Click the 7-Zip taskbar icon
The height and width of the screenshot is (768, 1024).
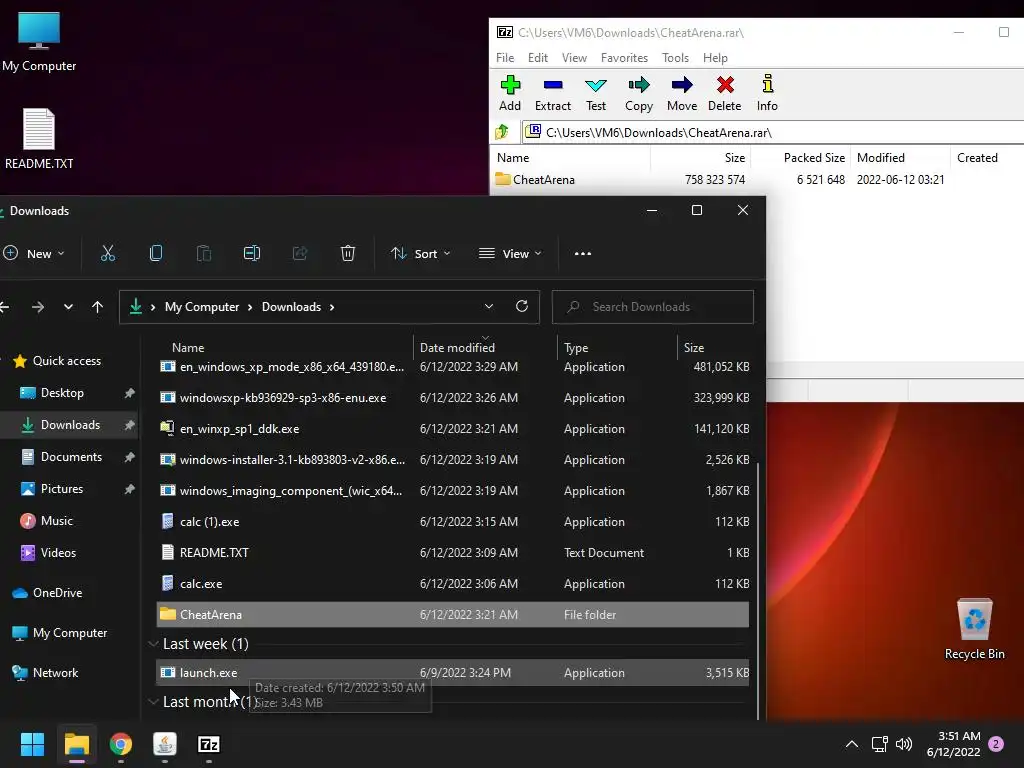coord(209,744)
